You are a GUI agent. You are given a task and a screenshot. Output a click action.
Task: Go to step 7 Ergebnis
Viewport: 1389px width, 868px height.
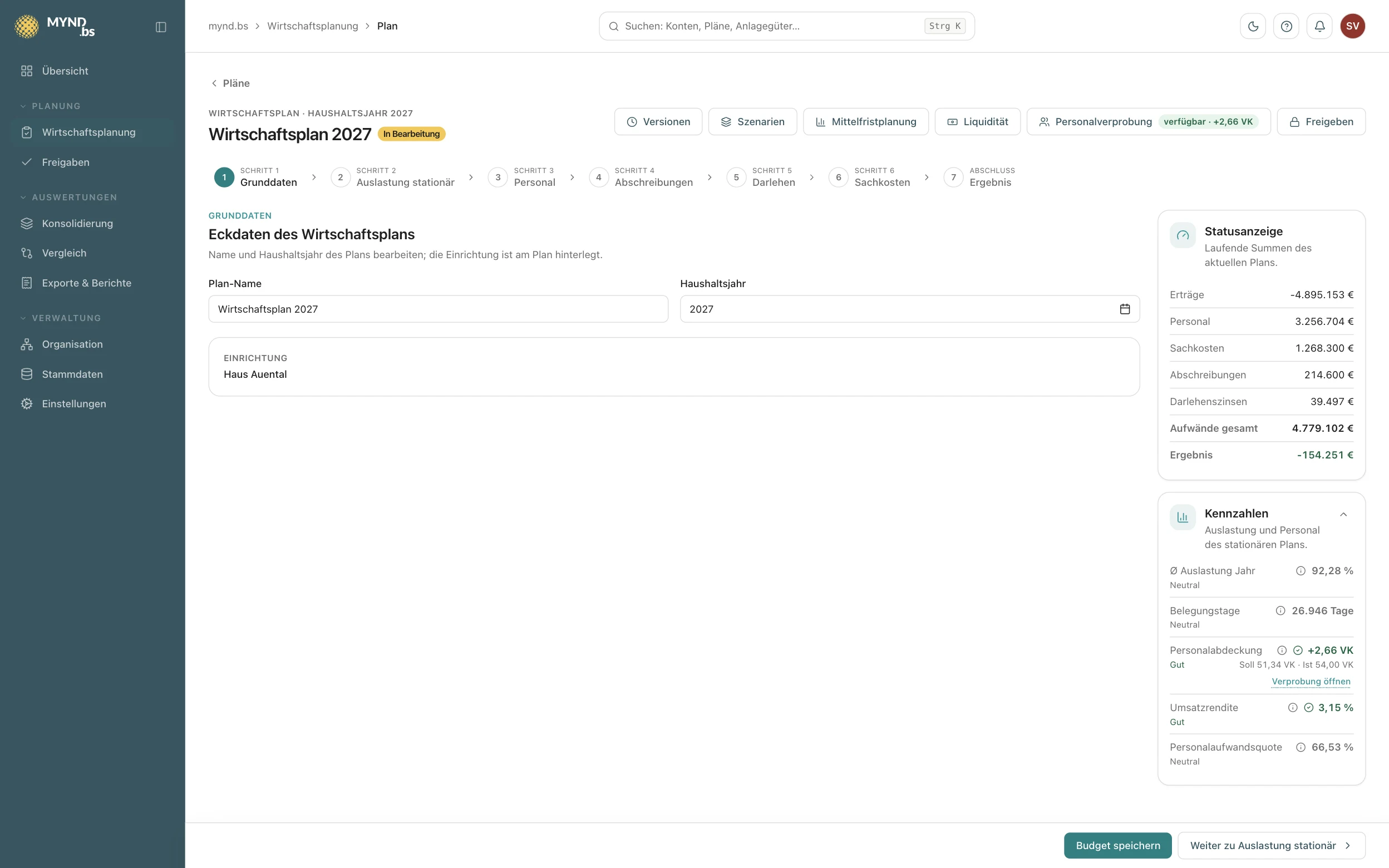(x=980, y=177)
